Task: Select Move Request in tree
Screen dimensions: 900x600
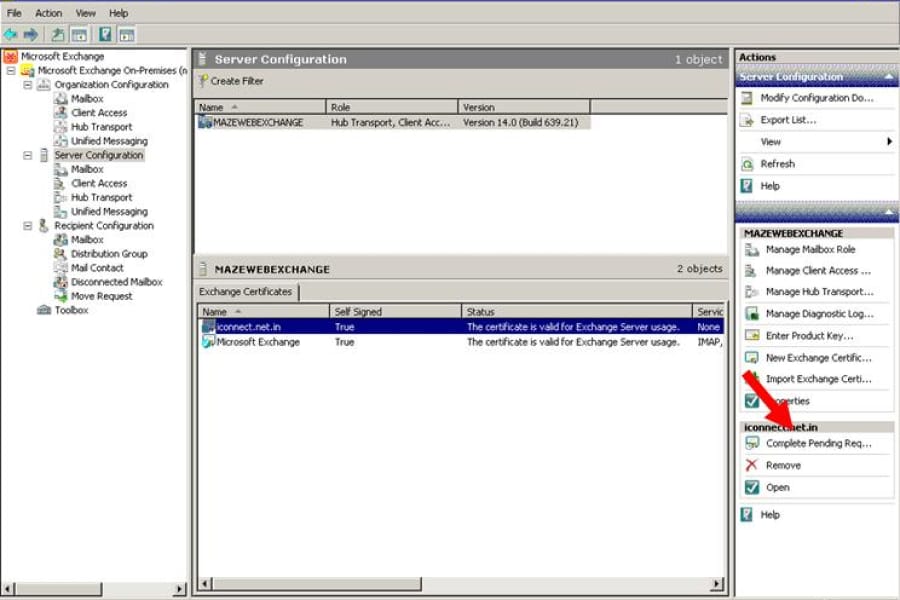Action: [x=102, y=296]
